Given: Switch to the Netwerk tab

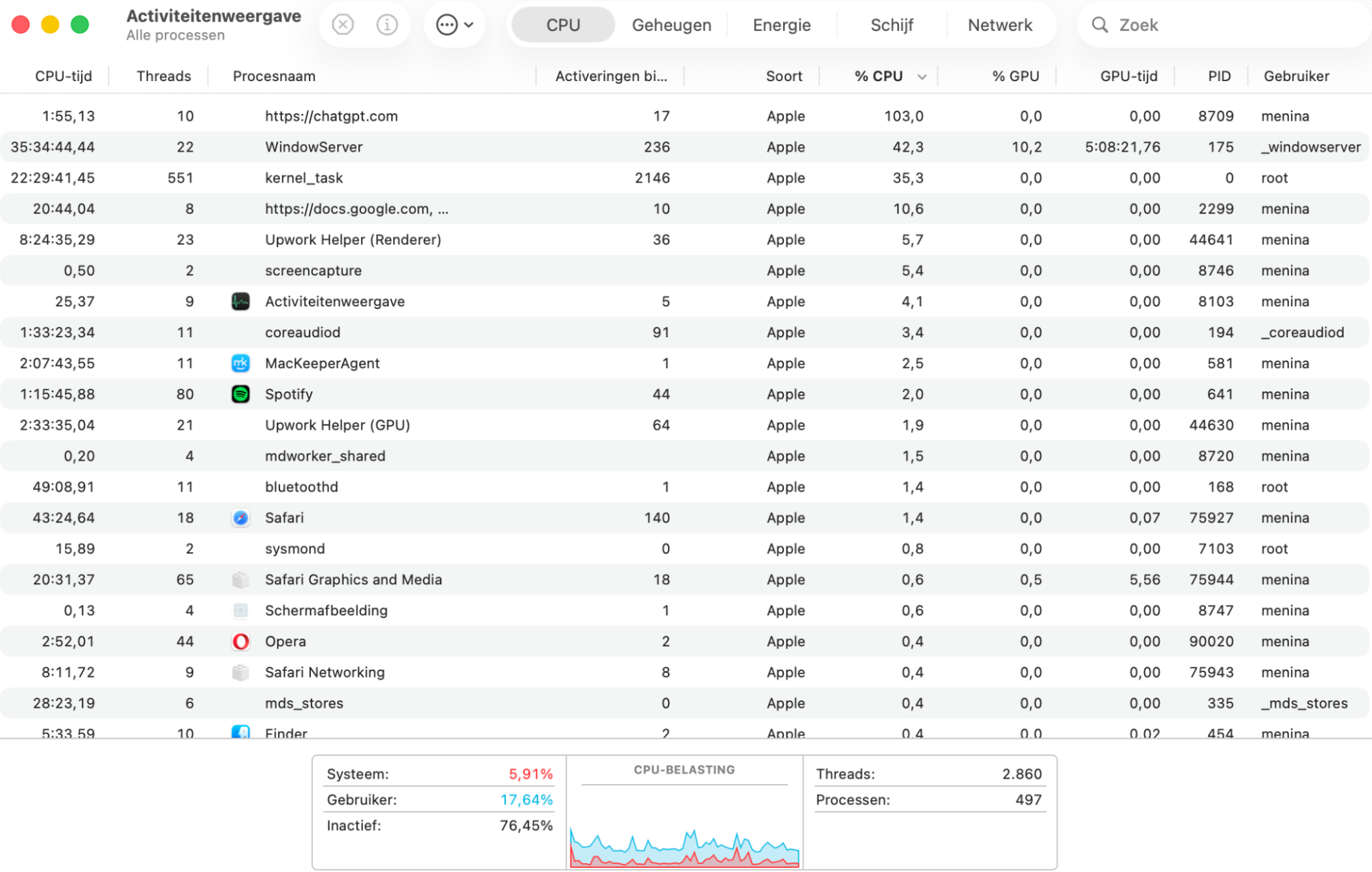Looking at the screenshot, I should tap(1000, 25).
